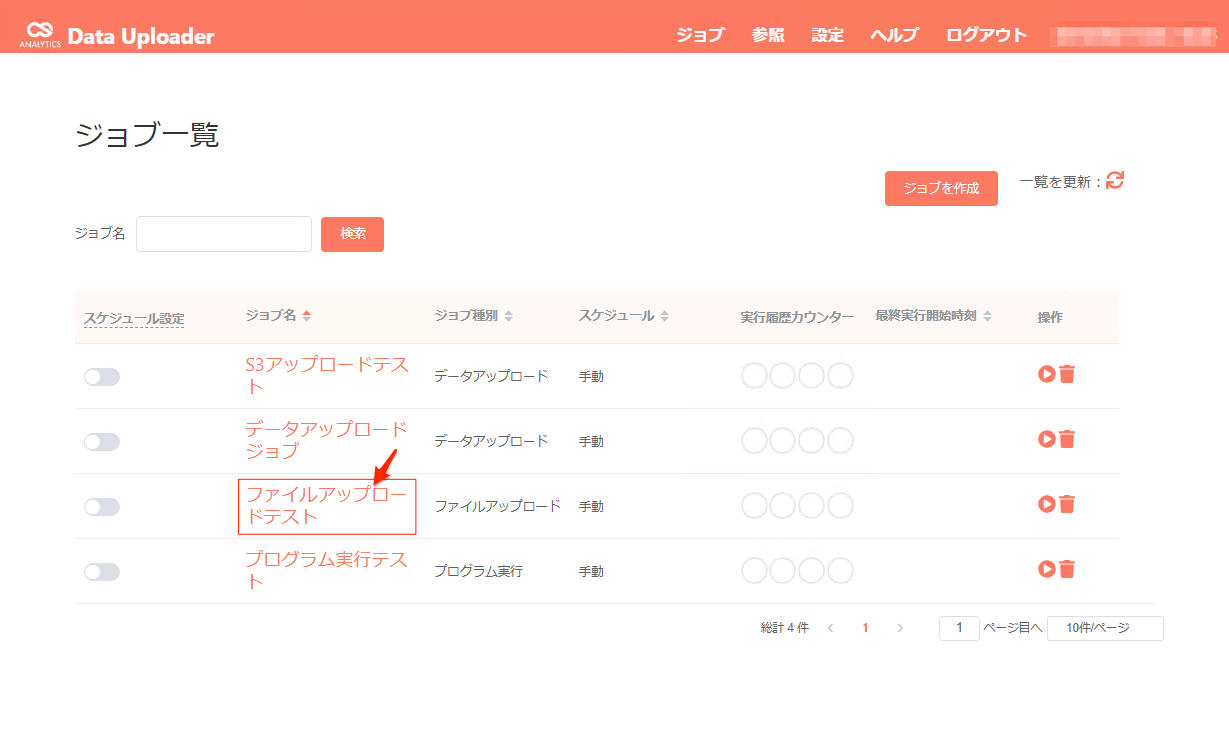The image size is (1229, 743).
Task: Run the S3アップロードテスト job
Action: click(x=1047, y=374)
